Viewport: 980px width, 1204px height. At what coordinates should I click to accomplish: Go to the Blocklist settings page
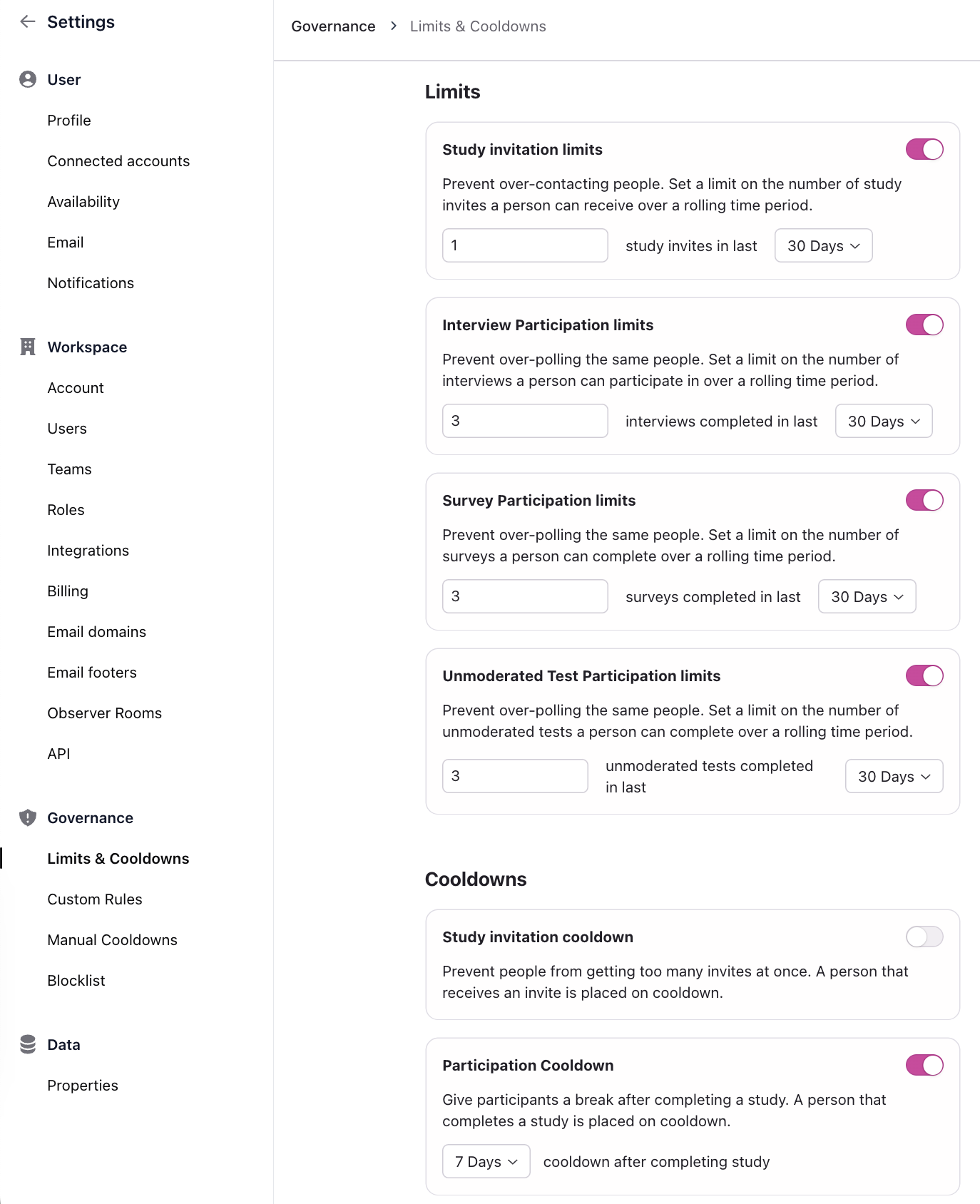click(x=76, y=981)
